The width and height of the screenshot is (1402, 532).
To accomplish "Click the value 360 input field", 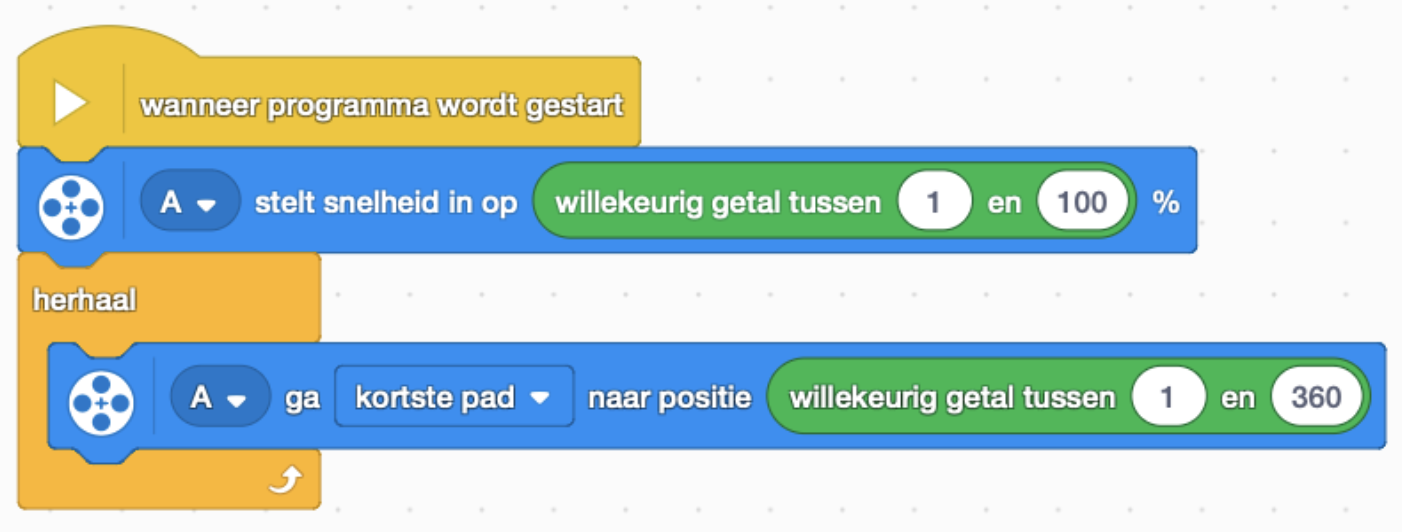I will (x=1316, y=398).
